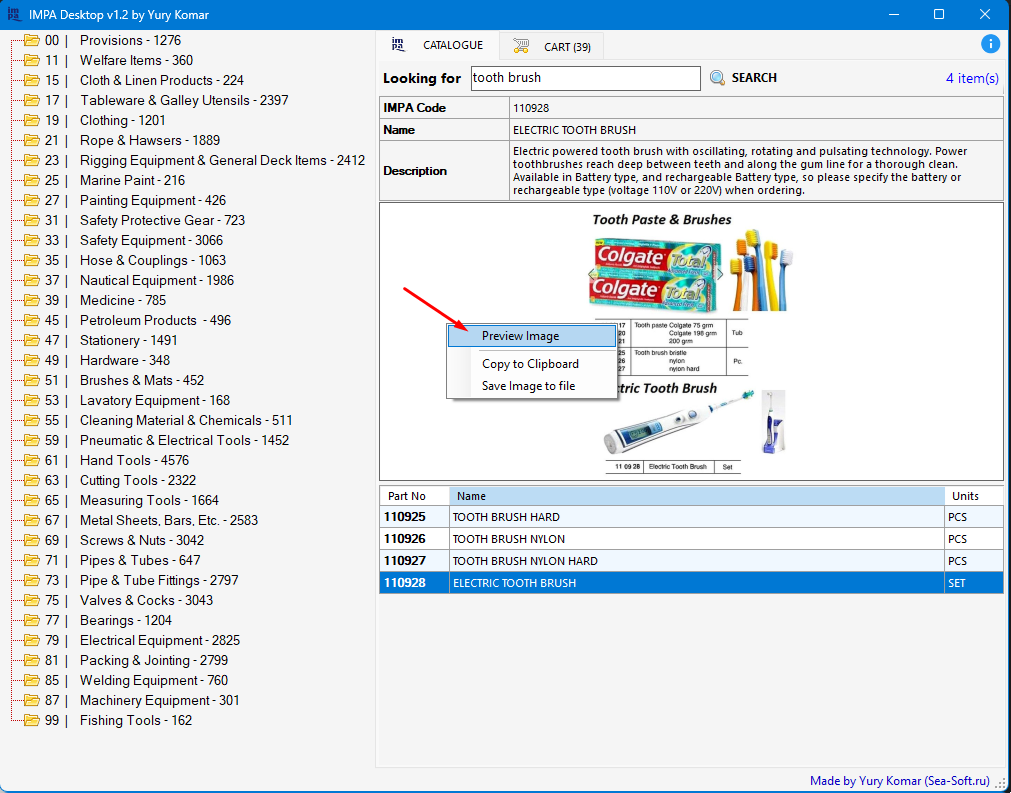Click the Provisions folder icon

(31, 40)
